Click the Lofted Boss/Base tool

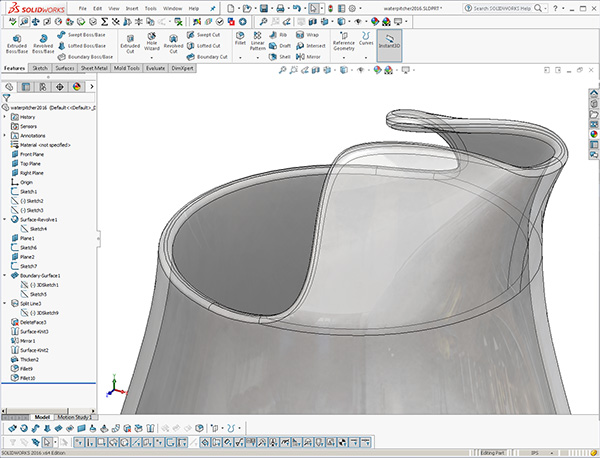[x=82, y=46]
